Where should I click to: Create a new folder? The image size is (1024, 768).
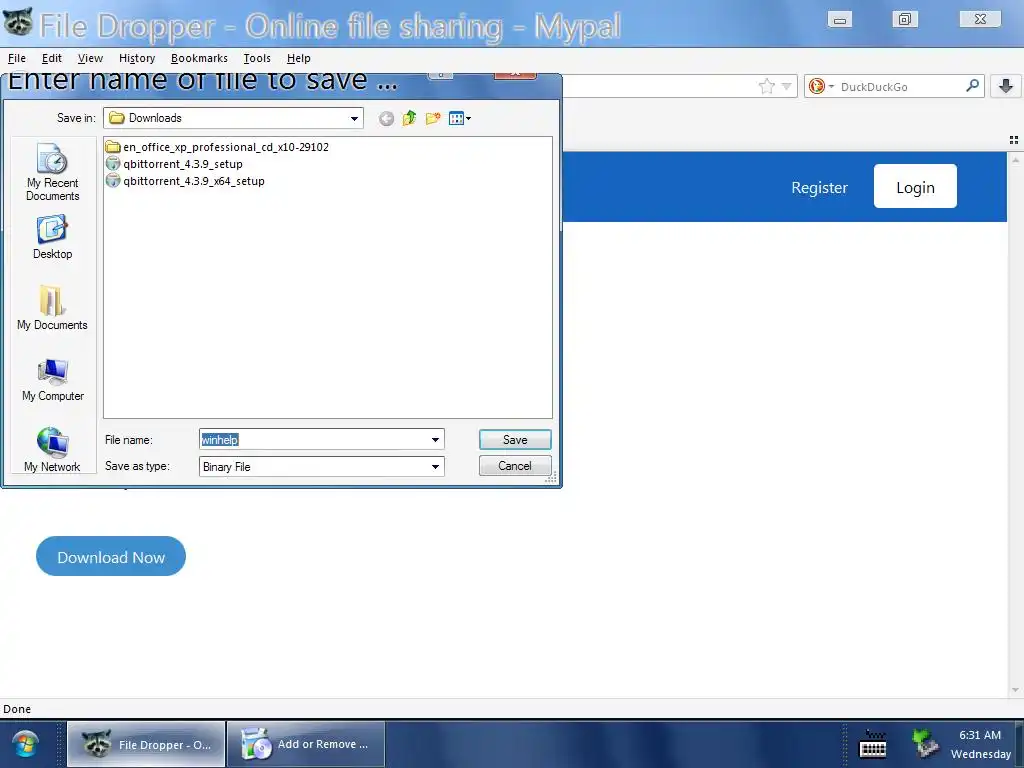432,118
